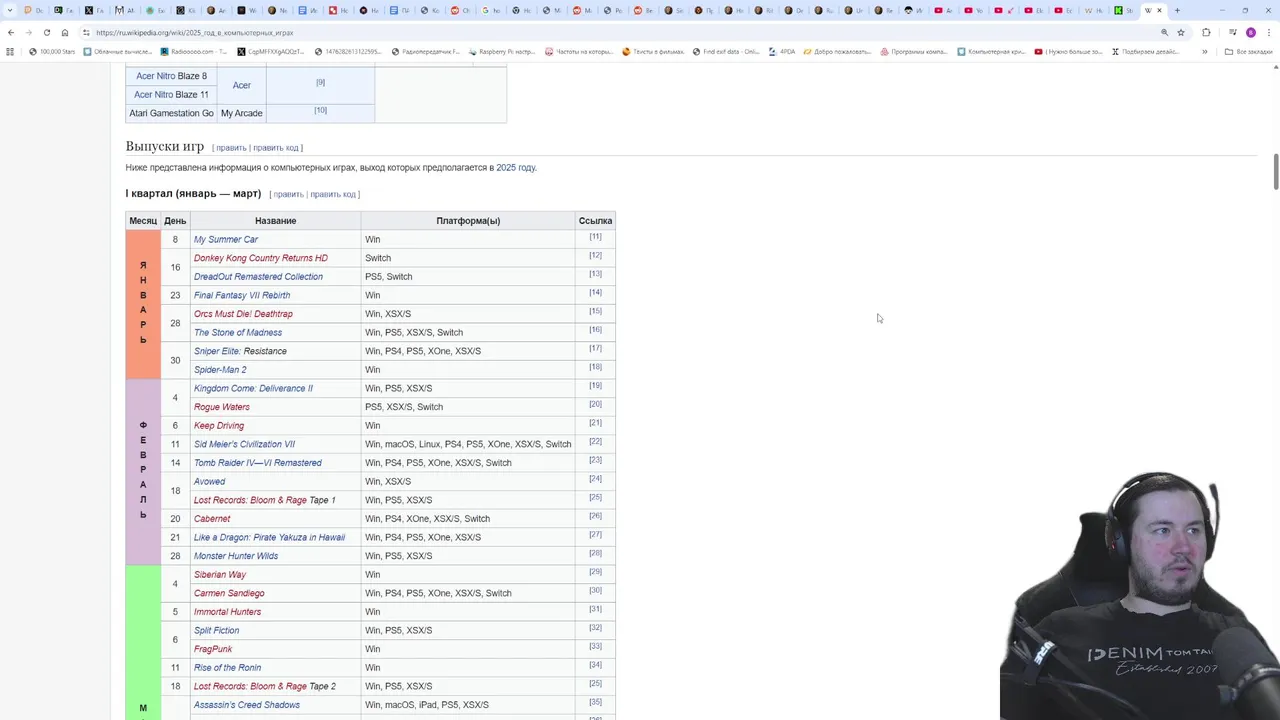The image size is (1280, 720).
Task: Open the Split Fiction link
Action: click(x=216, y=630)
